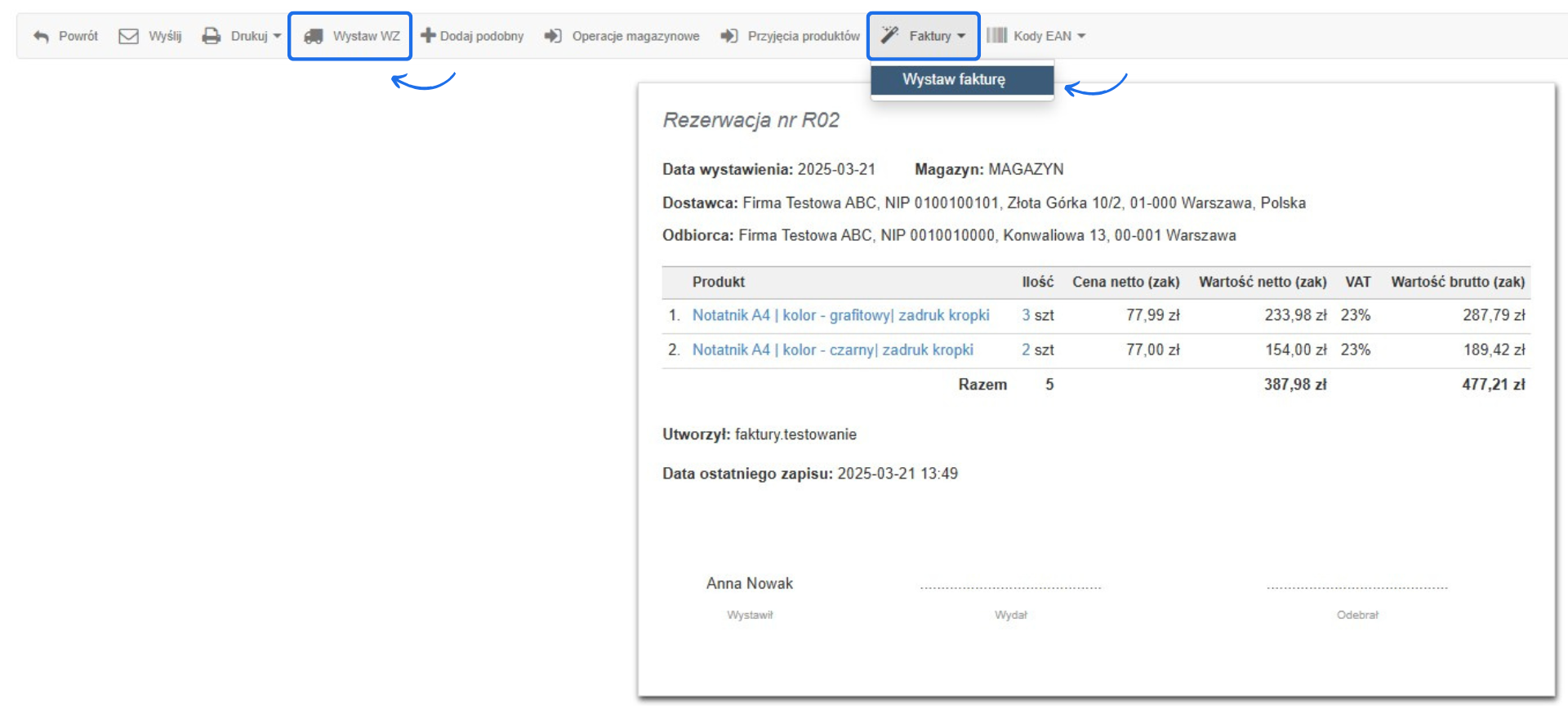Open the Notatnik A4 grafitowy product link

(840, 315)
